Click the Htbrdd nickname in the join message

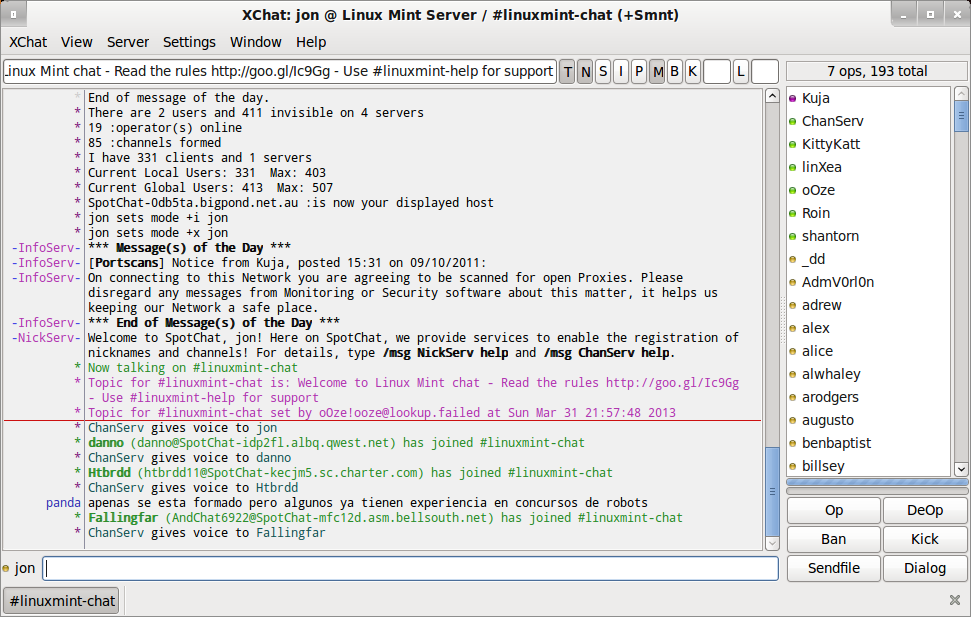[x=109, y=473]
